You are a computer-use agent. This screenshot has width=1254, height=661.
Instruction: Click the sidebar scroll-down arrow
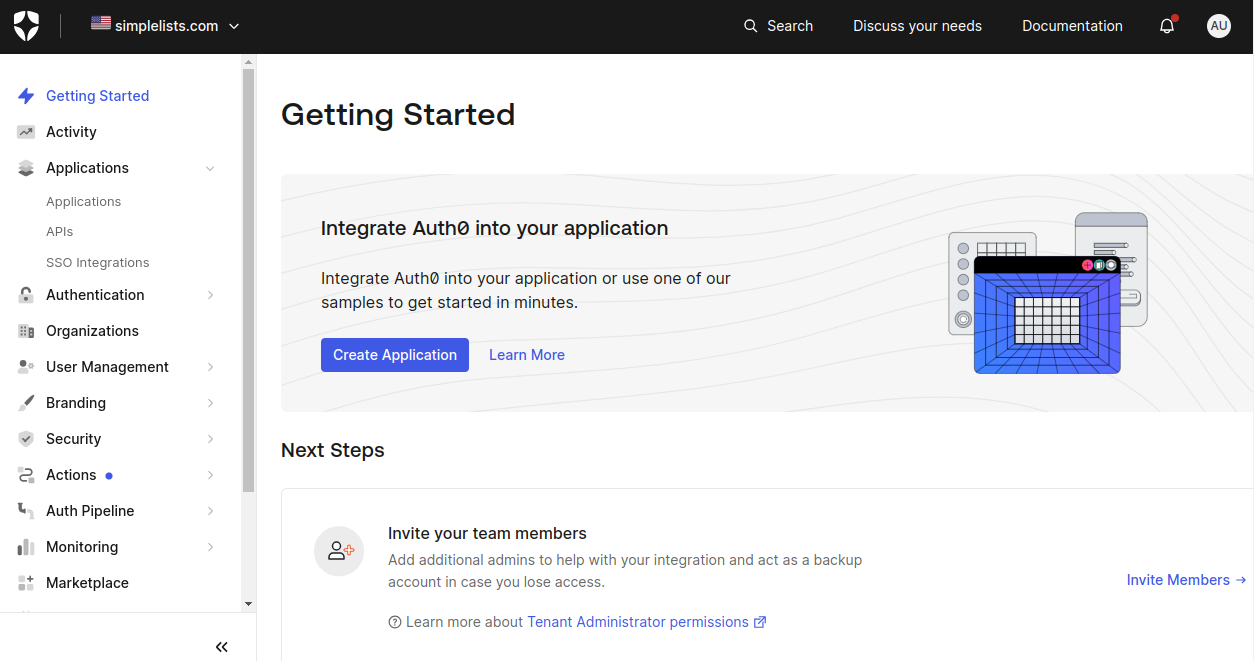pos(249,604)
